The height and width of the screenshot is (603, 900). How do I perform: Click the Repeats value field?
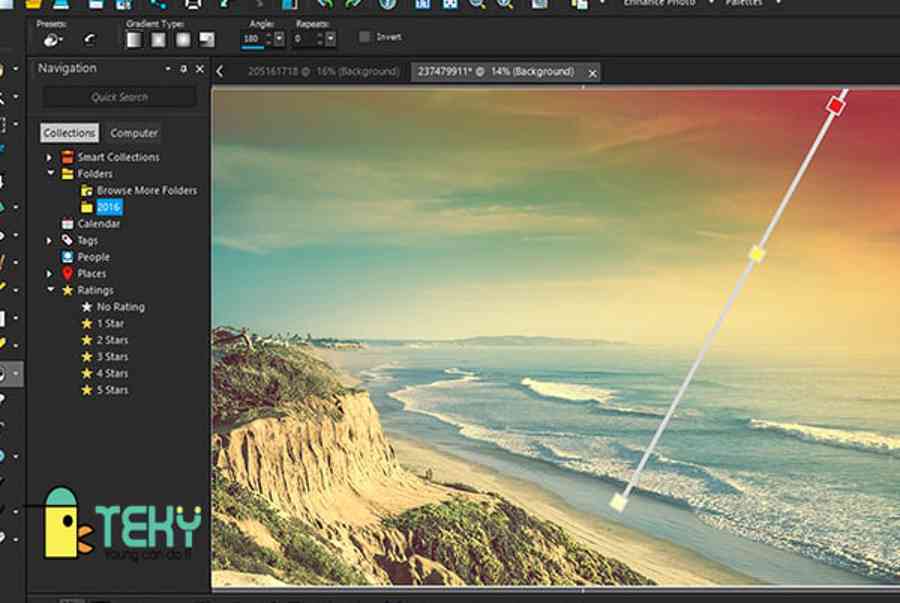[303, 39]
